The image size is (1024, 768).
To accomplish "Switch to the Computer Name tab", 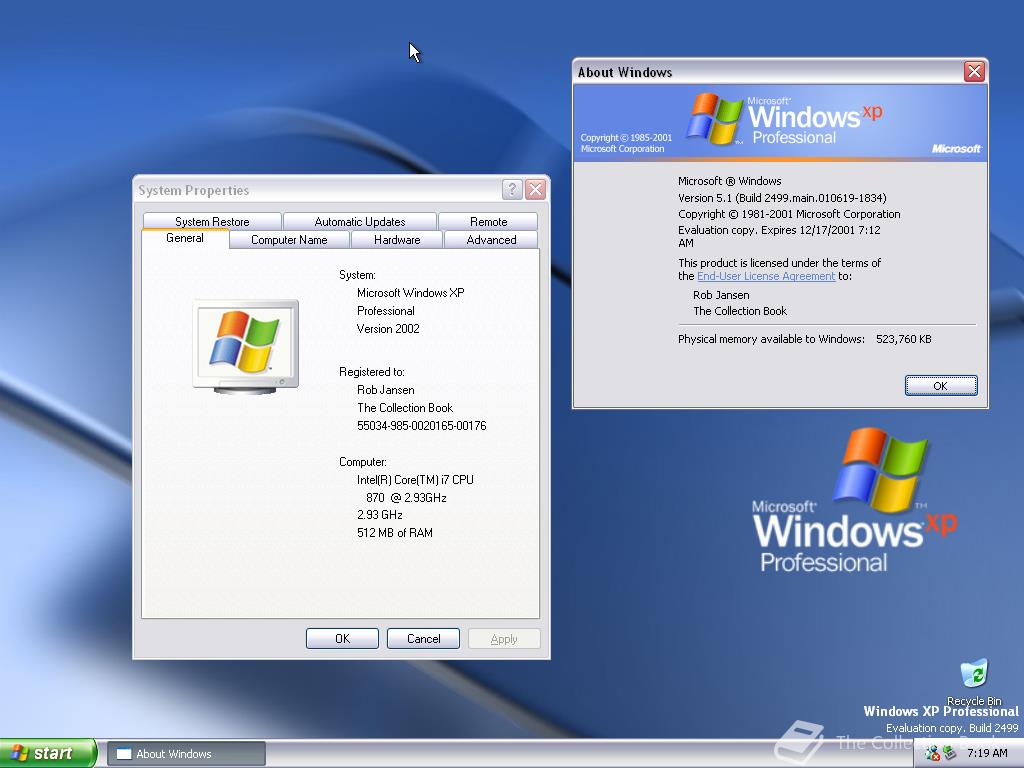I will click(289, 240).
